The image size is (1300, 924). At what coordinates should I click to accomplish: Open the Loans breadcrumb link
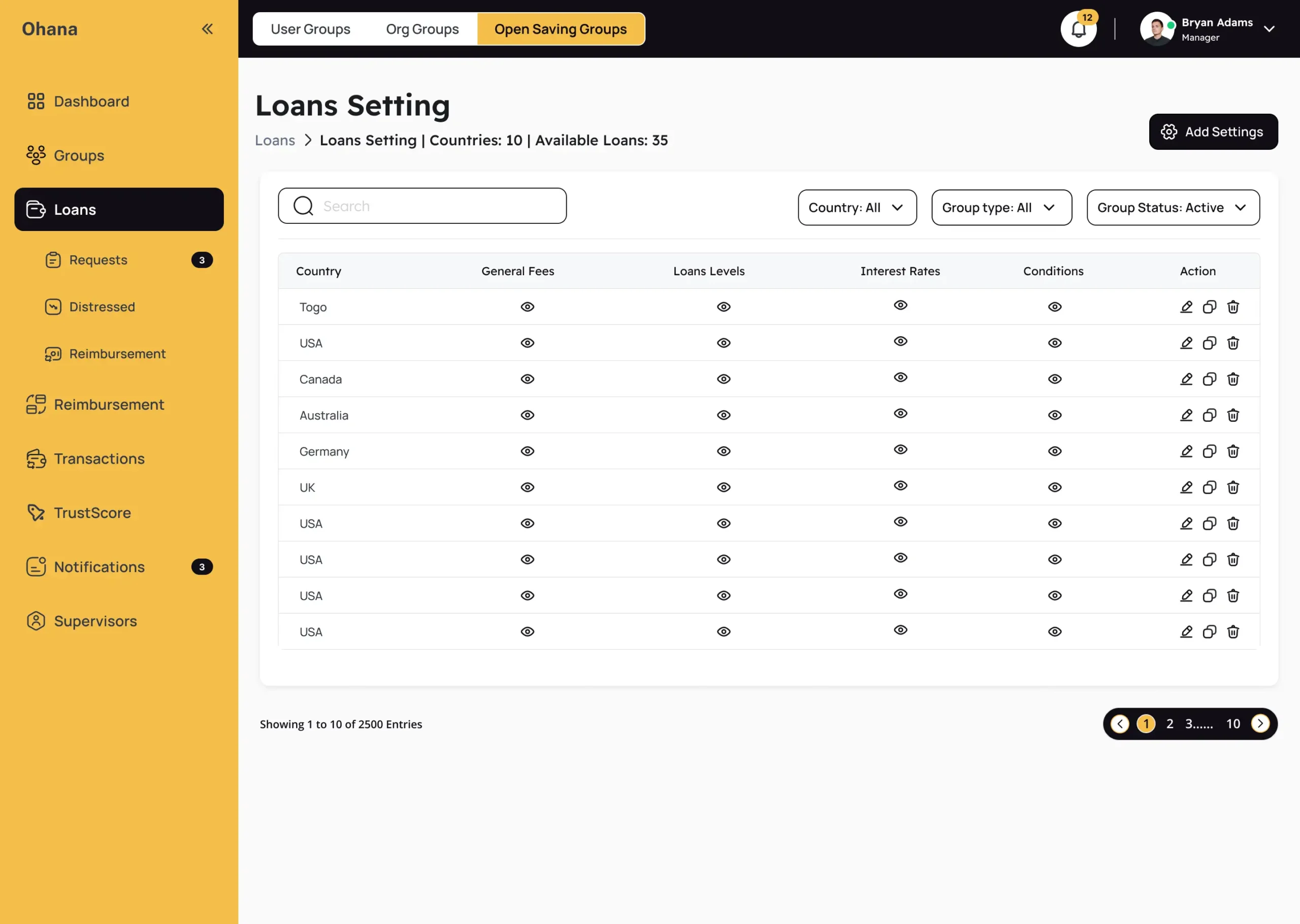[x=275, y=140]
